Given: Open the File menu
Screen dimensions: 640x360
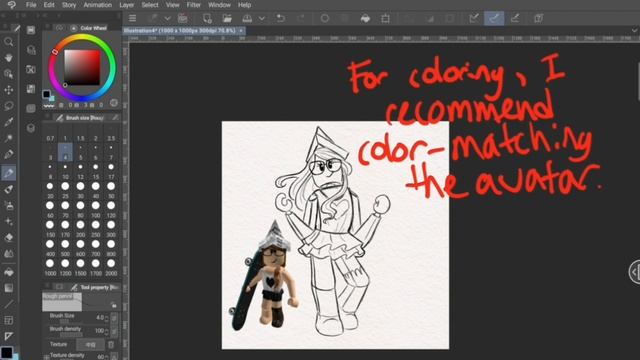Looking at the screenshot, I should click(31, 5).
